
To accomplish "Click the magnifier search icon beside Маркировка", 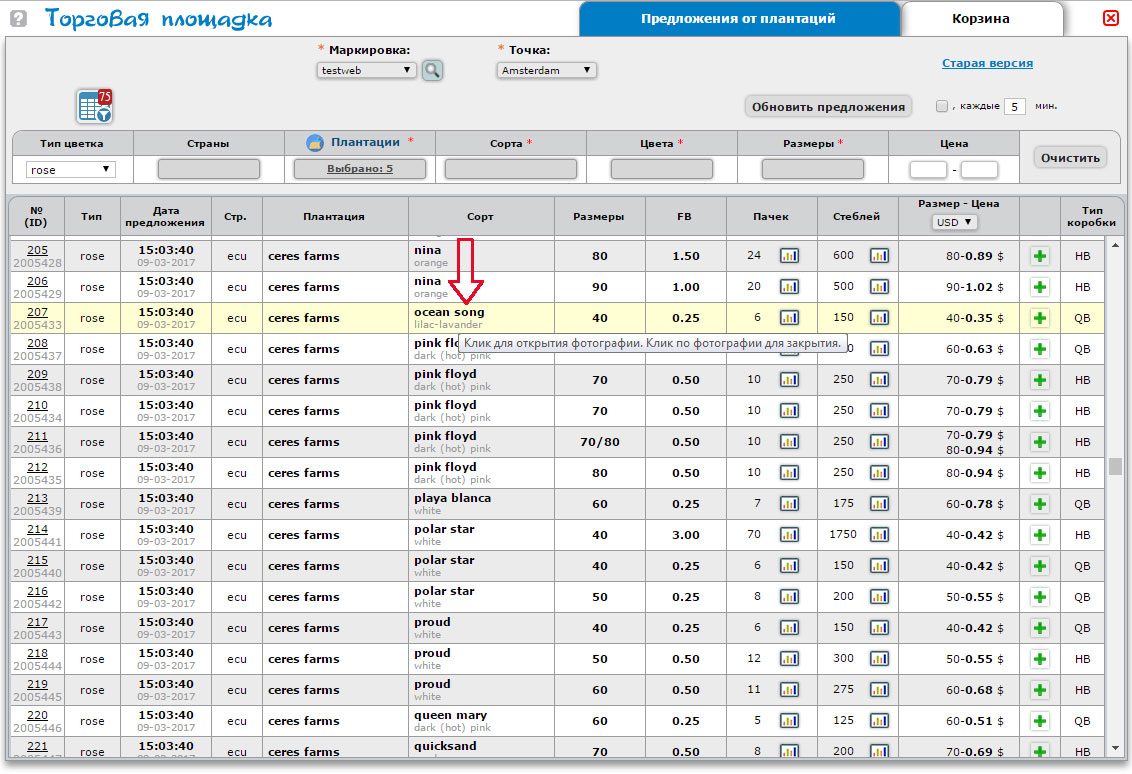I will 432,70.
